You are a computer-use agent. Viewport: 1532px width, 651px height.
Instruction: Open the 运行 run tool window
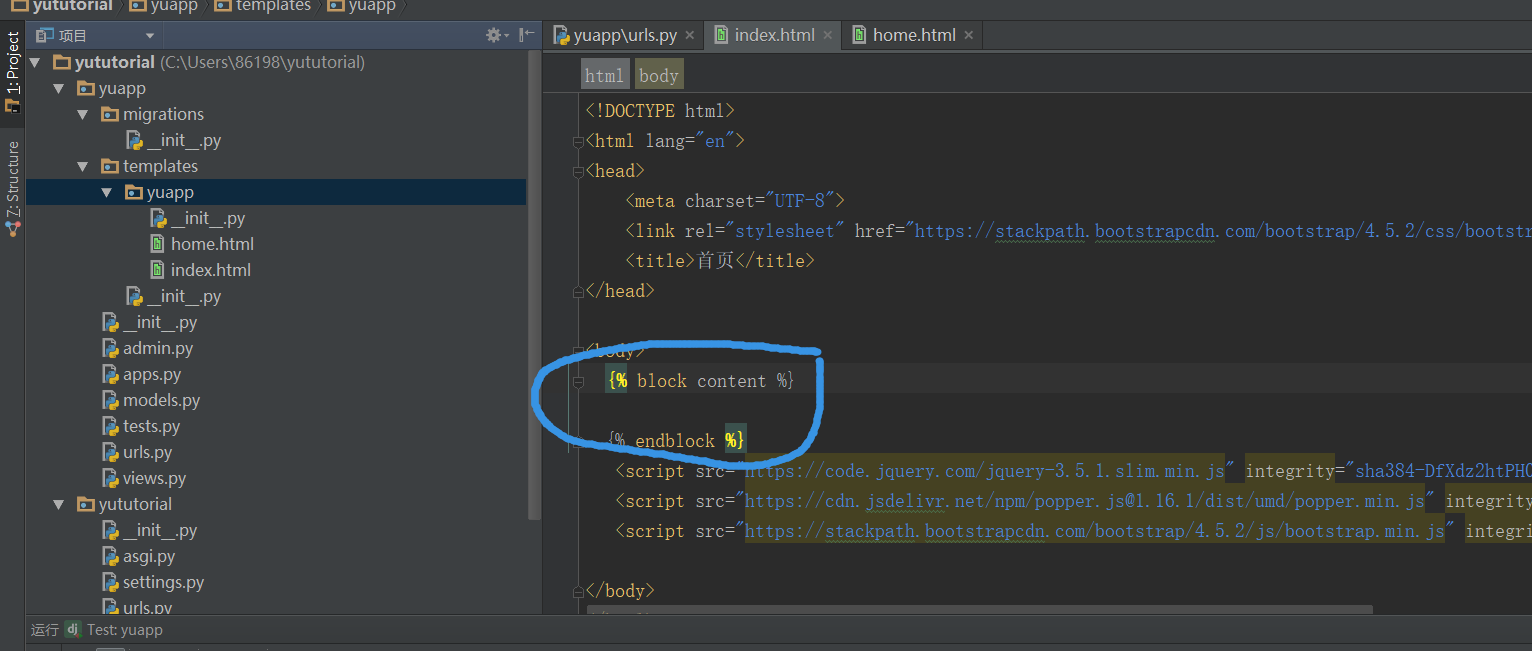coord(45,630)
